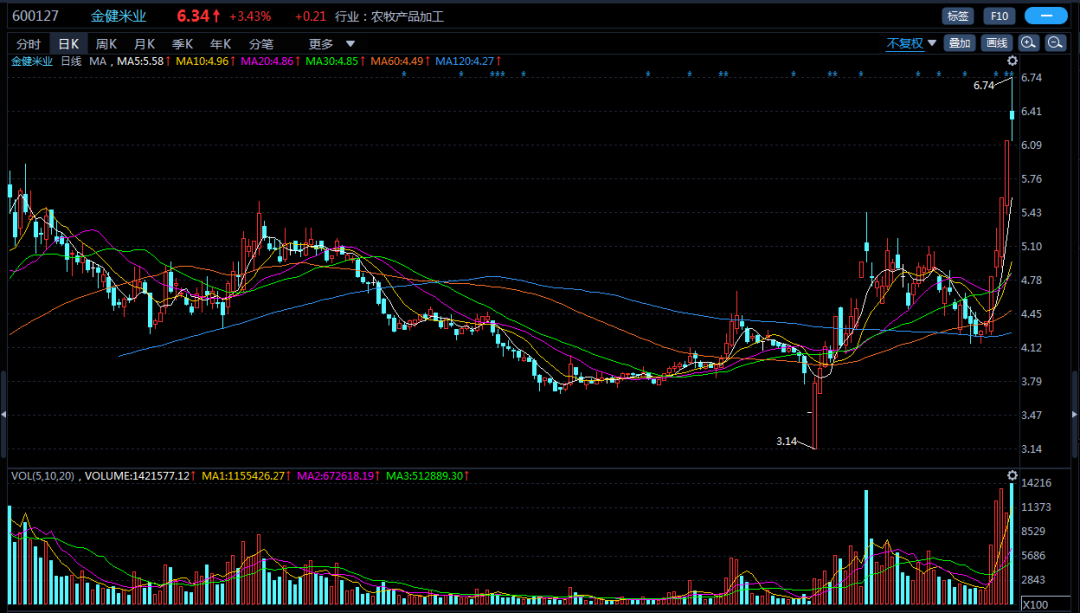Click the blue minimize pill button
The image size is (1080, 613).
click(x=1046, y=16)
